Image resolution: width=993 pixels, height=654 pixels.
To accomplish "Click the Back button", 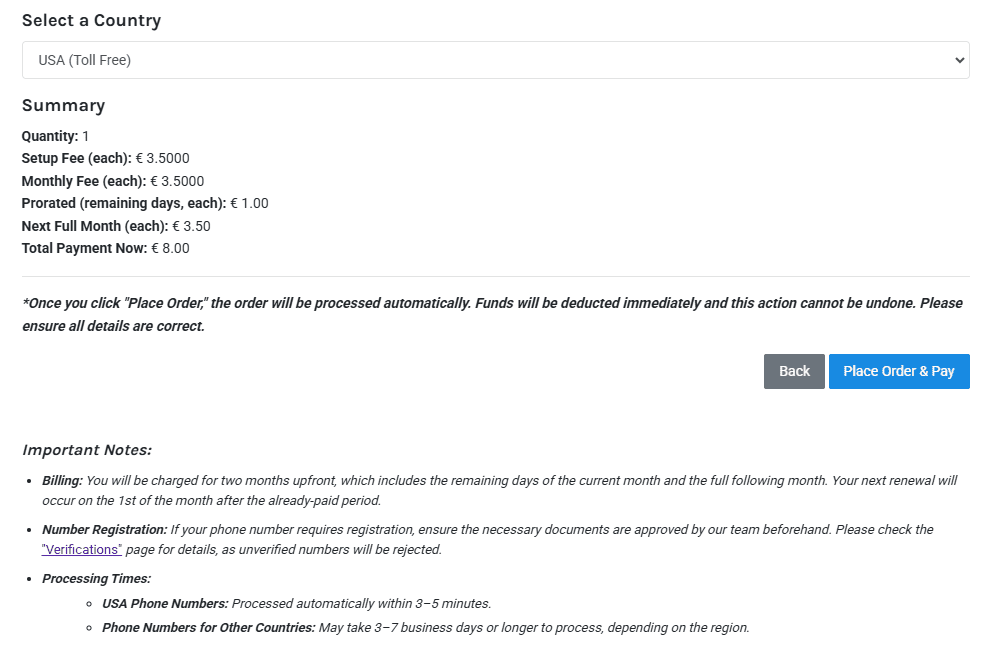I will pyautogui.click(x=794, y=371).
